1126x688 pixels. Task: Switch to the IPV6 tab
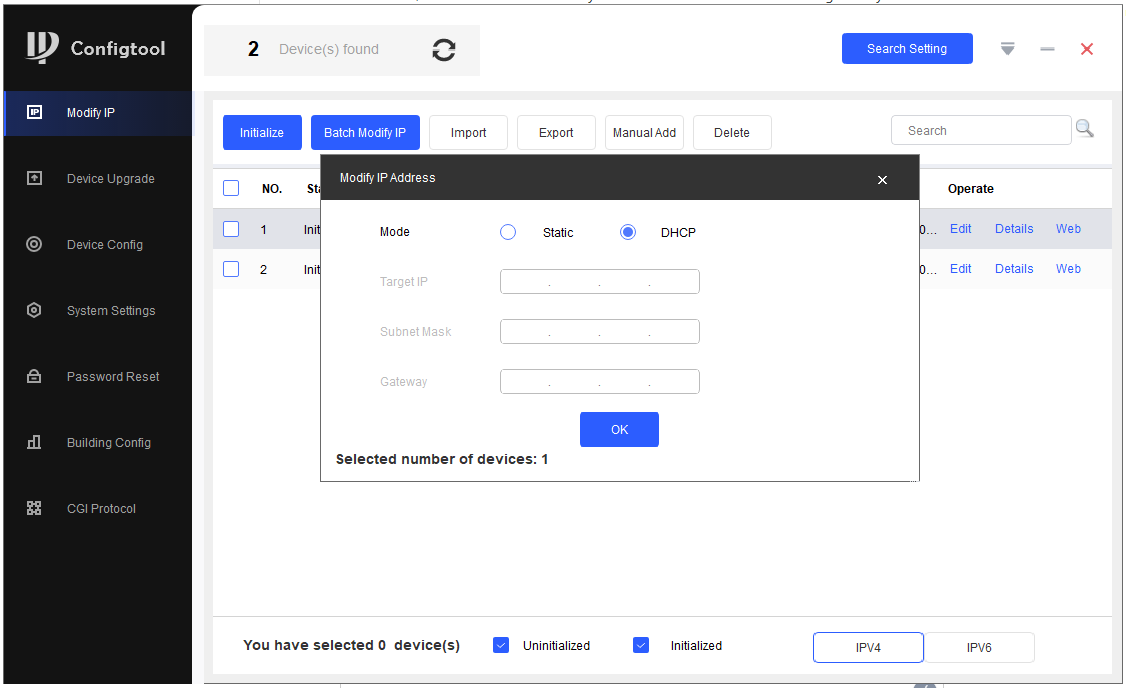tap(978, 648)
